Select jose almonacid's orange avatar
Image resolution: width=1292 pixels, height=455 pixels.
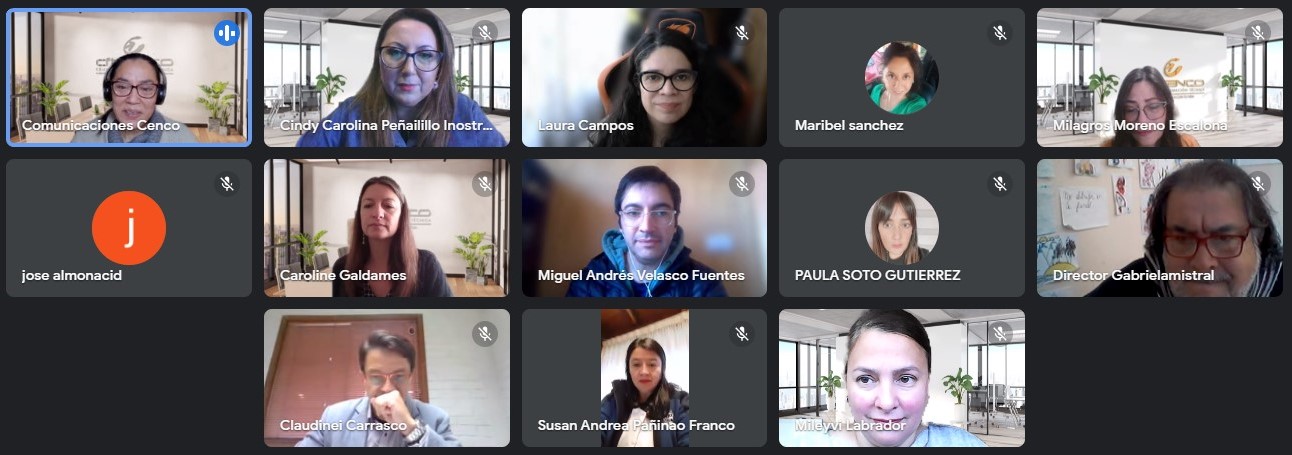(x=129, y=228)
